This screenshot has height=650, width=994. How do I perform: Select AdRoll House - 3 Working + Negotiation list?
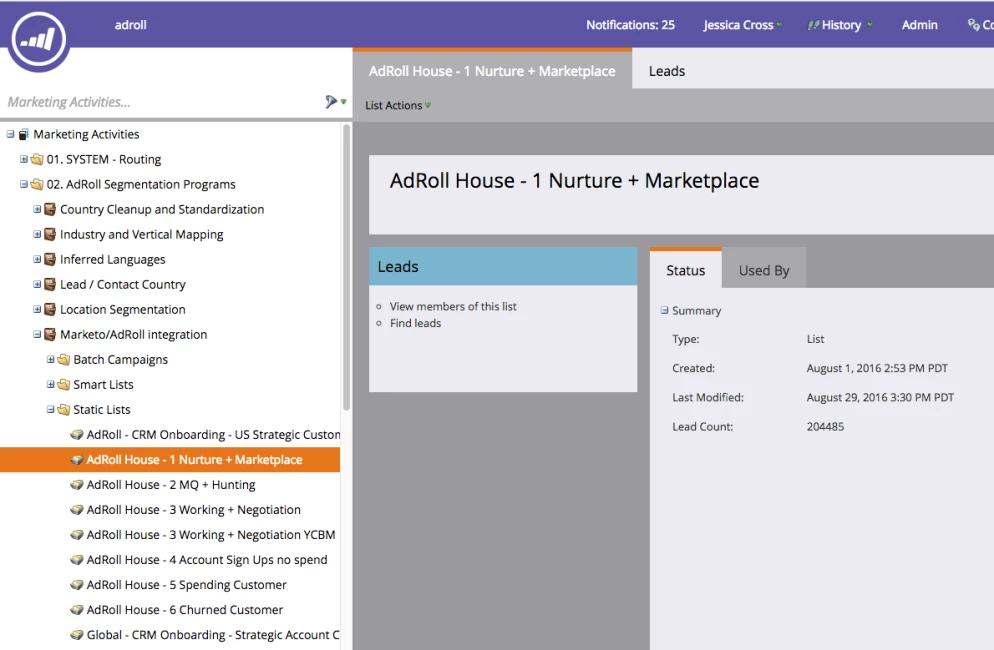[x=193, y=510]
